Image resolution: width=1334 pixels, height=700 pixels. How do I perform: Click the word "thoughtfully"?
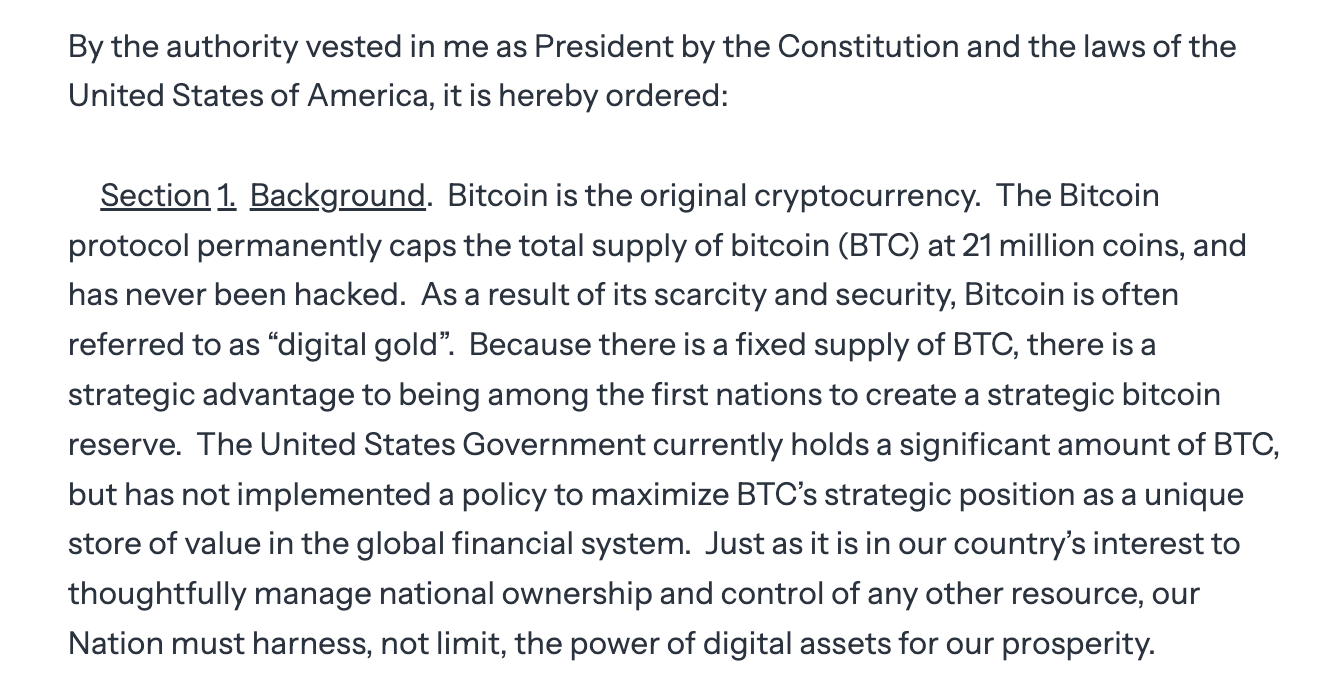(157, 595)
